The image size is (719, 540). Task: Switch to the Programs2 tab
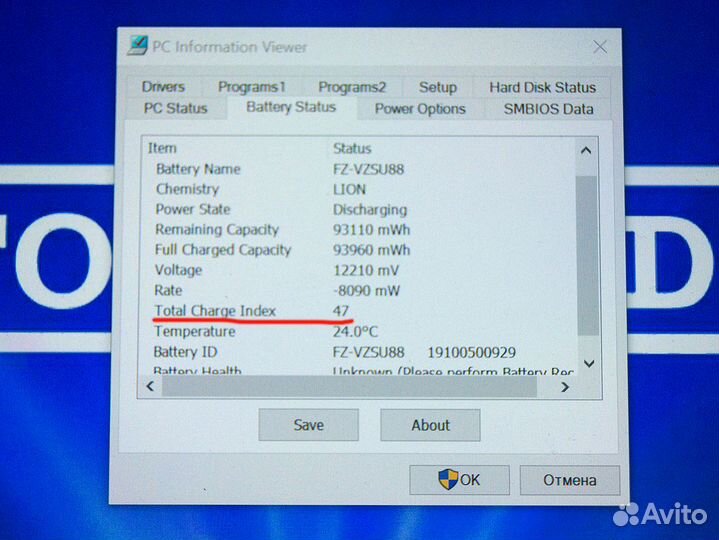tap(352, 87)
